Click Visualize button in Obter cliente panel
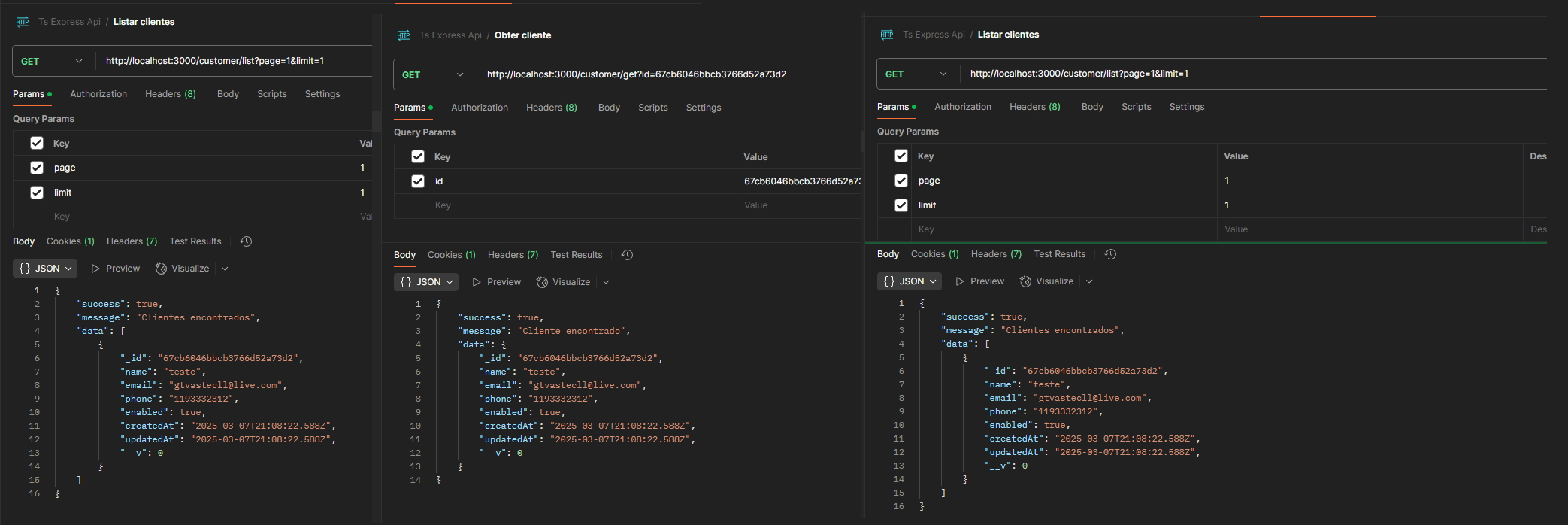The width and height of the screenshot is (1568, 525). tap(564, 282)
